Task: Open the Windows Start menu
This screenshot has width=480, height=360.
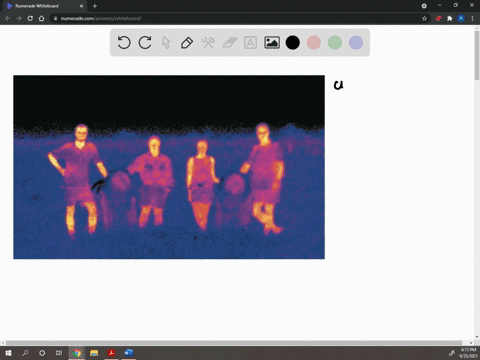Action: (8, 353)
